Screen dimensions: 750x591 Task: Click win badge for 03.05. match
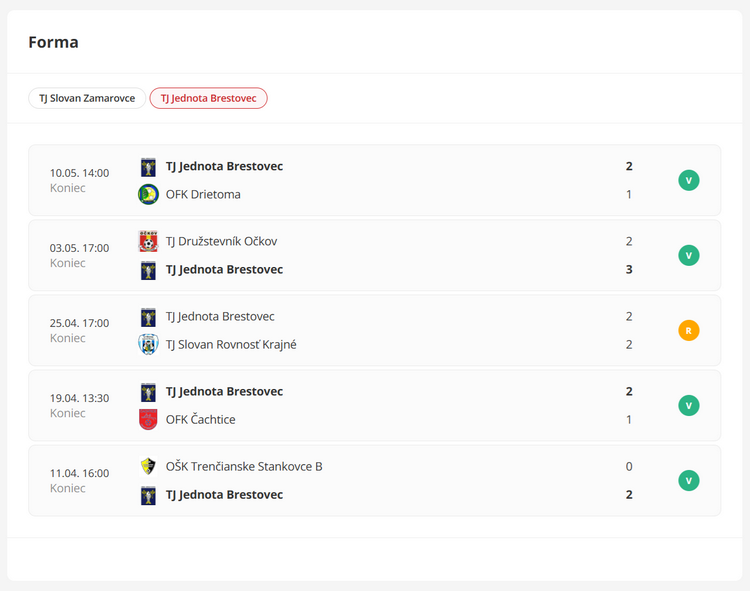689,255
